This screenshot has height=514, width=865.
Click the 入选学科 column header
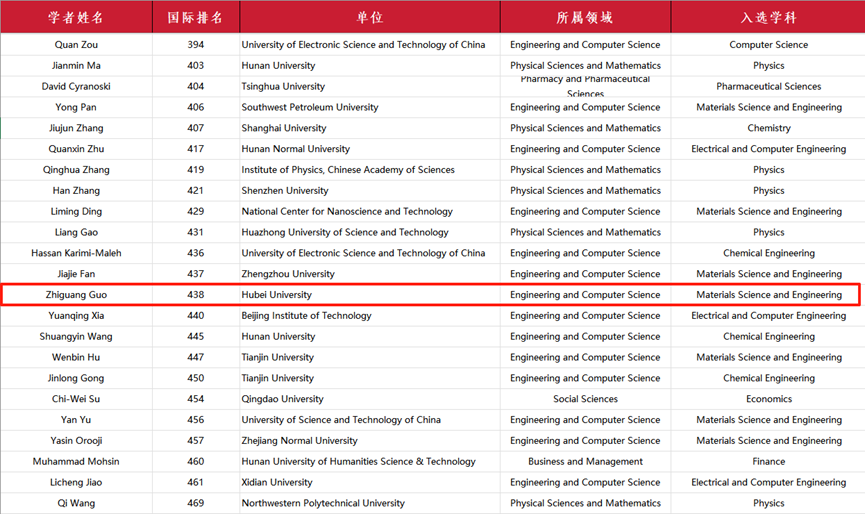point(768,17)
